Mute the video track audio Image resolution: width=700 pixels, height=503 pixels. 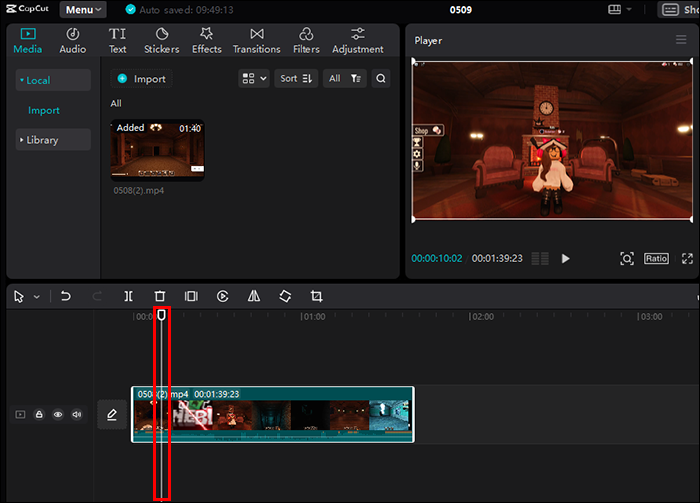click(x=77, y=414)
